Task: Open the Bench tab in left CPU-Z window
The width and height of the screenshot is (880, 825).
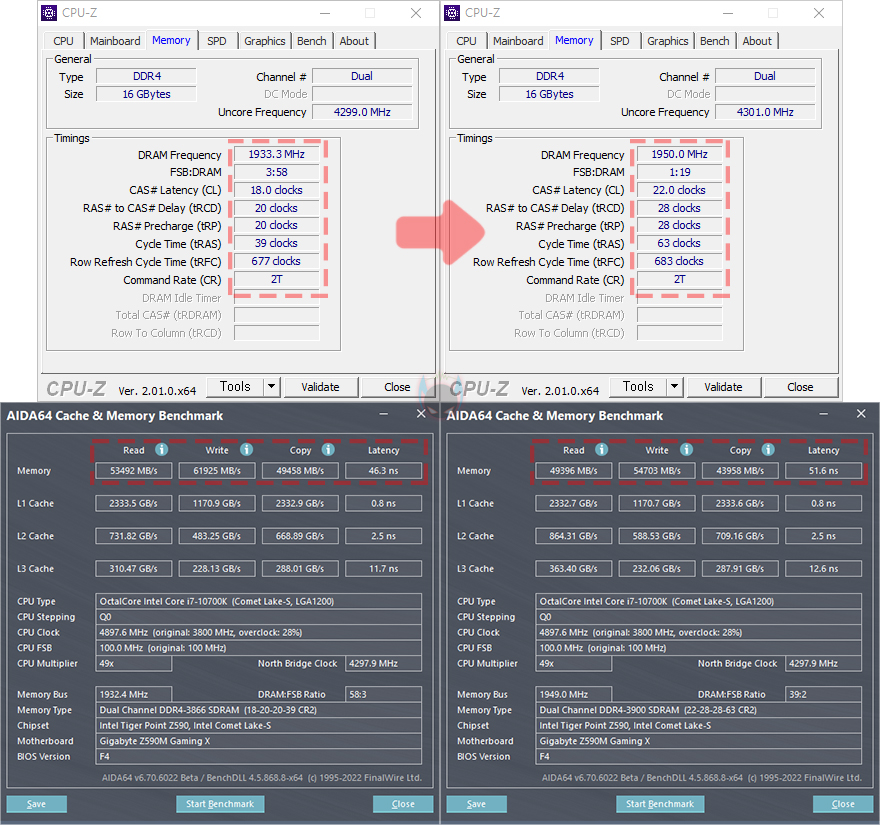Action: (x=311, y=41)
